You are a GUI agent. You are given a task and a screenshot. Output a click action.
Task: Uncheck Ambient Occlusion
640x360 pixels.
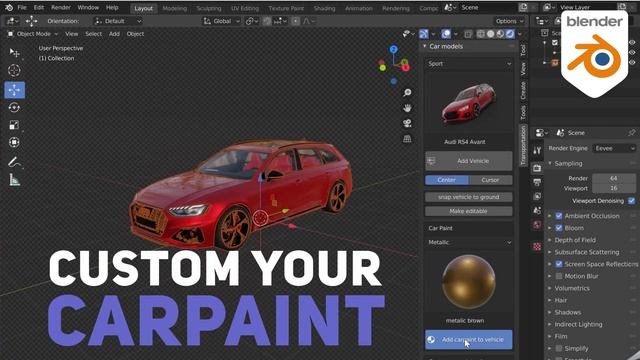coord(559,216)
